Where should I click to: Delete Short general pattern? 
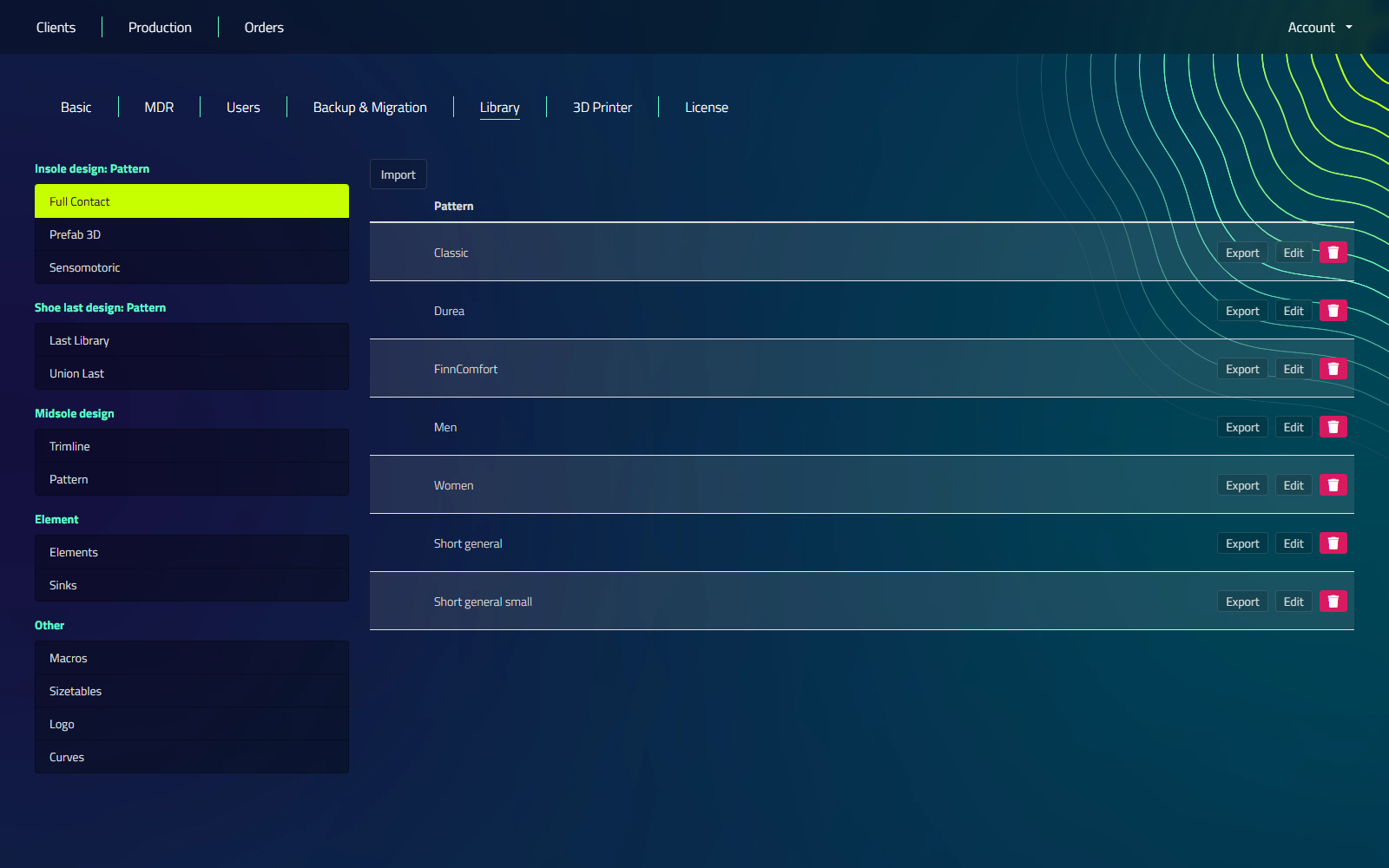[x=1333, y=543]
